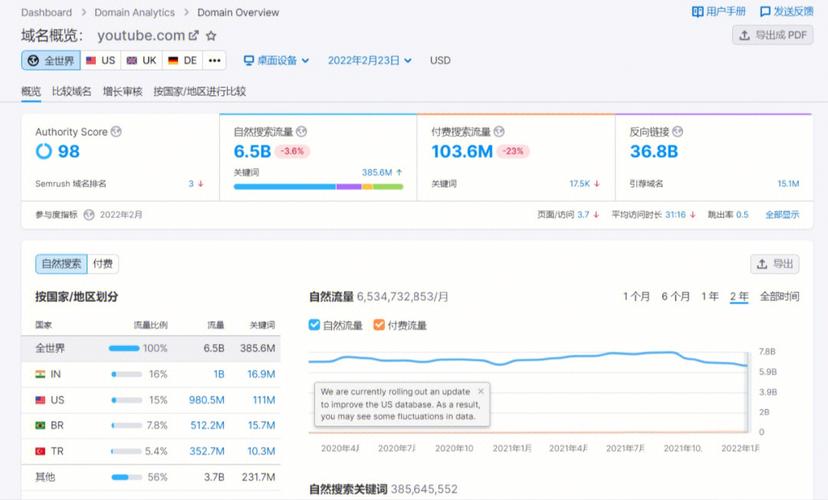The image size is (828, 500).
Task: Click TR traffic value 352.7M
Action: pos(207,451)
